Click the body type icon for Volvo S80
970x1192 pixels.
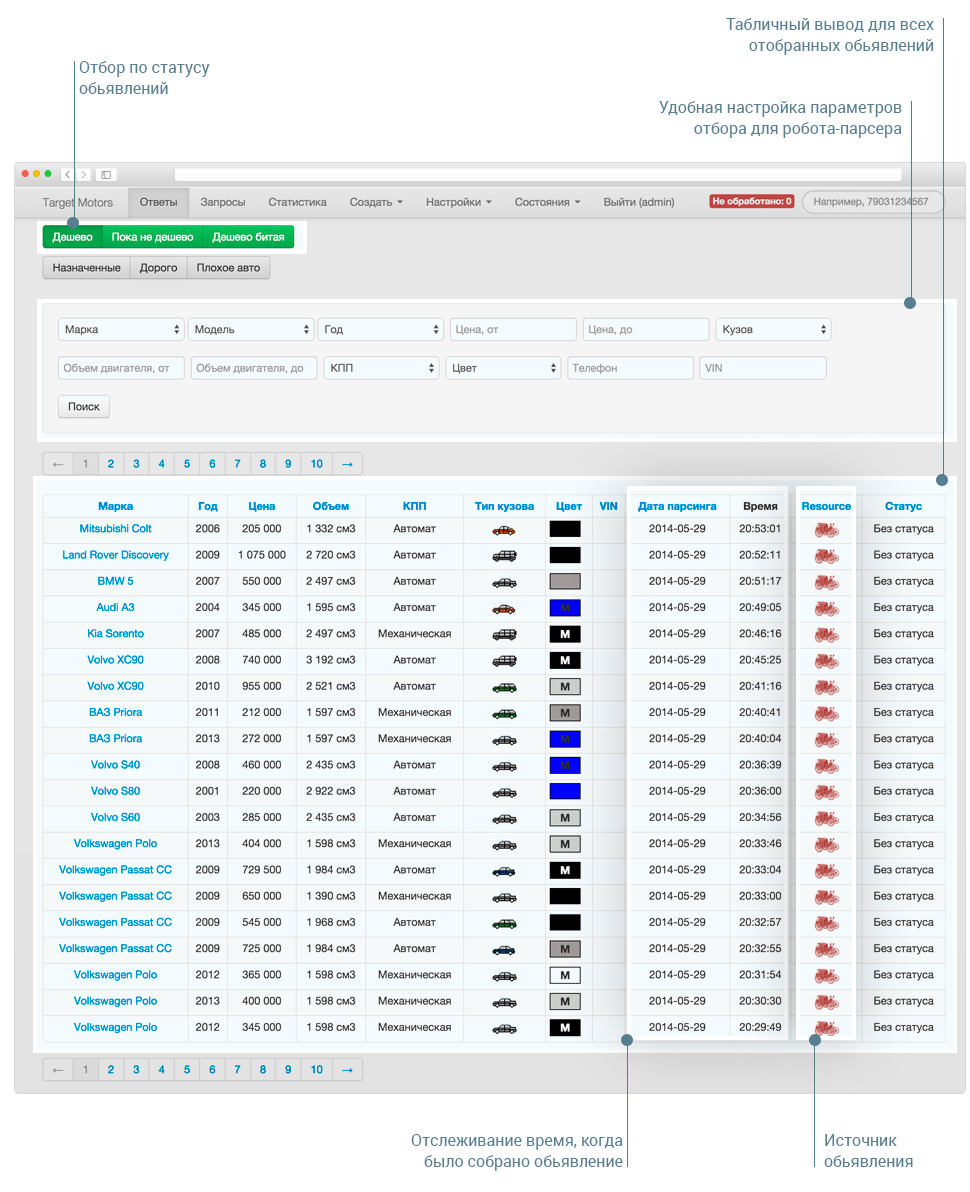(503, 792)
